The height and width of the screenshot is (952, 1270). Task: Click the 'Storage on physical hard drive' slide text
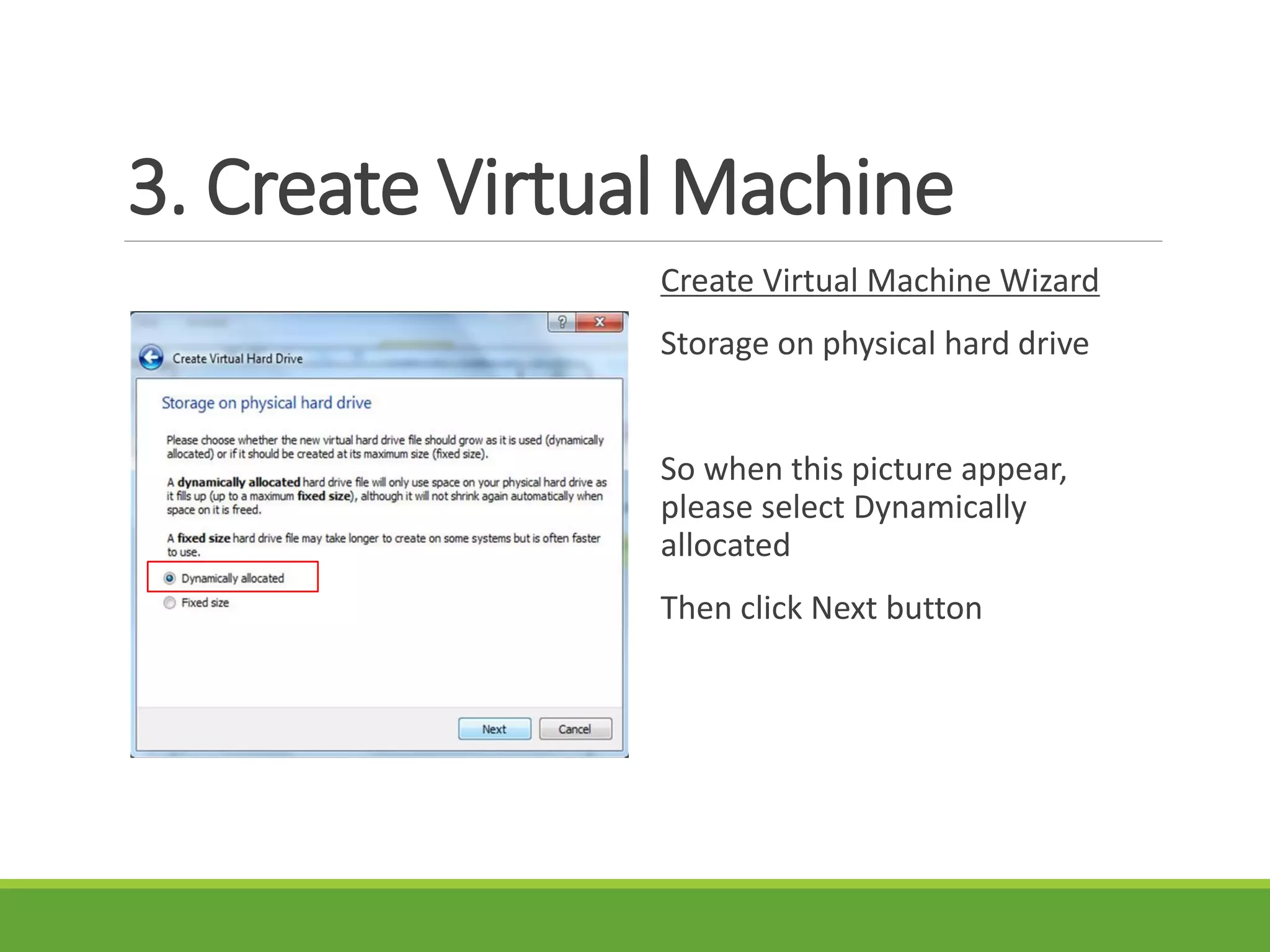874,344
